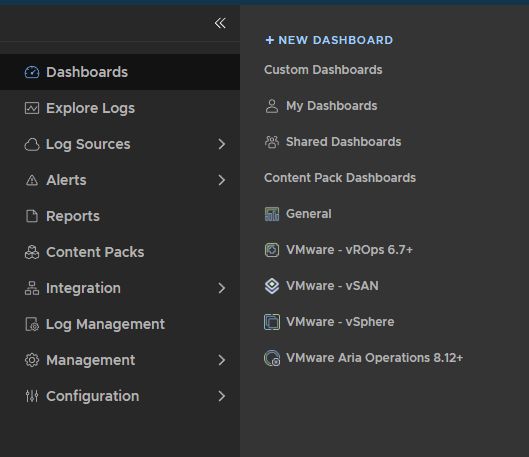Click the Explore Logs chart icon
529x457 pixels.
click(x=32, y=108)
